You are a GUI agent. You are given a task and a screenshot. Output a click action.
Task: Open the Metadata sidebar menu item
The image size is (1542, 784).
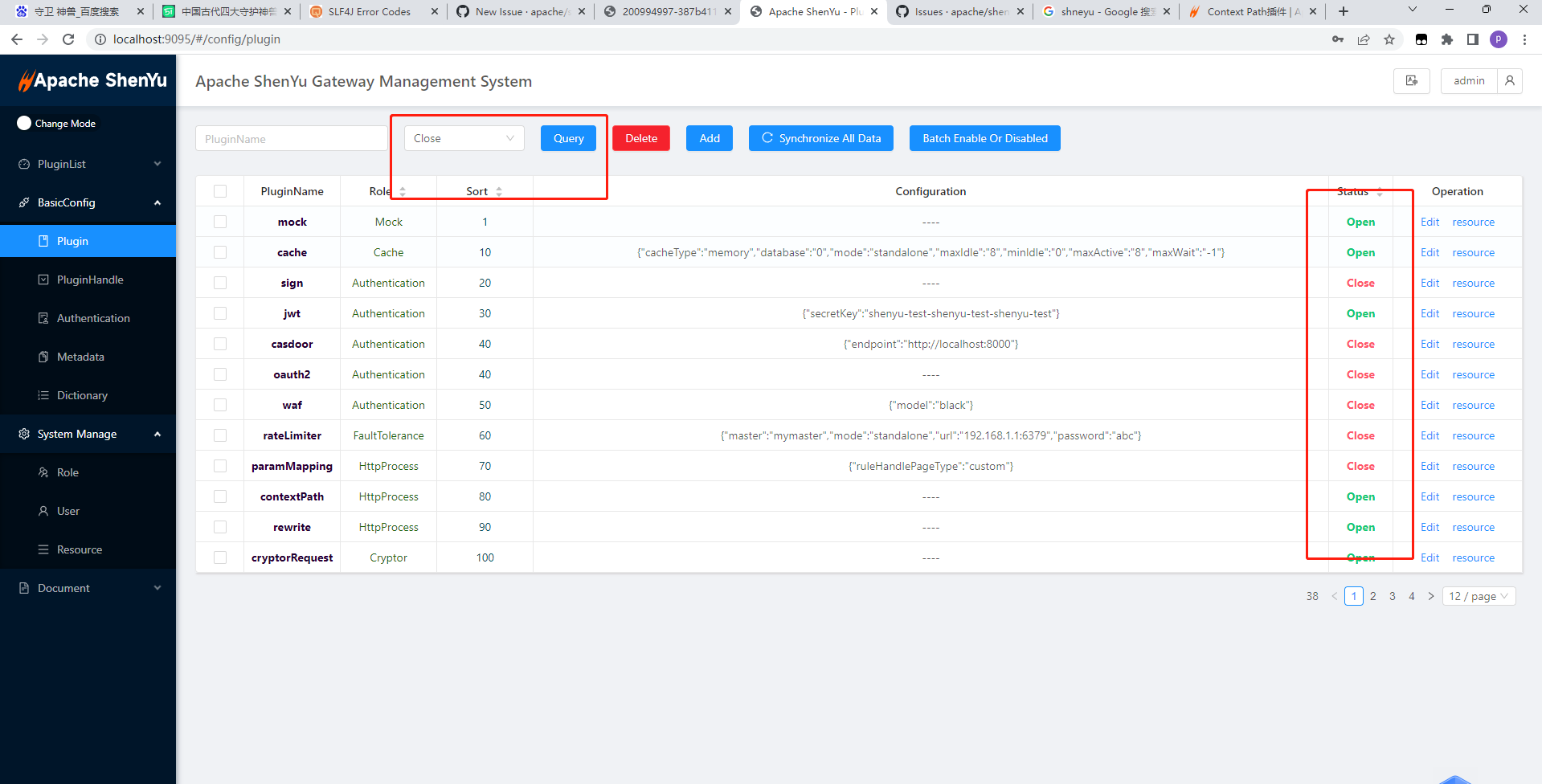click(x=88, y=357)
